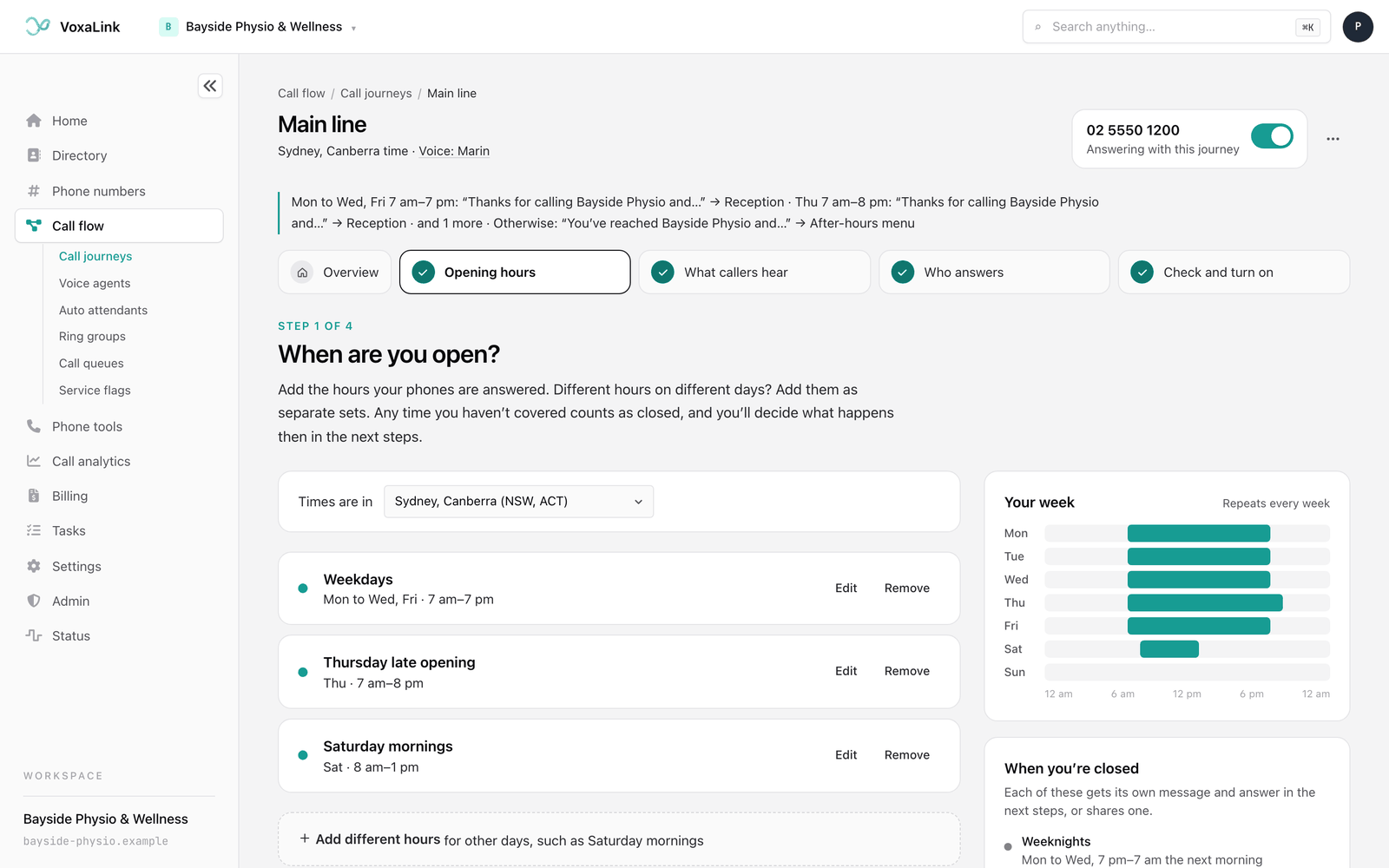This screenshot has height=868, width=1389.
Task: Click the Settings gear icon
Action: (x=34, y=566)
